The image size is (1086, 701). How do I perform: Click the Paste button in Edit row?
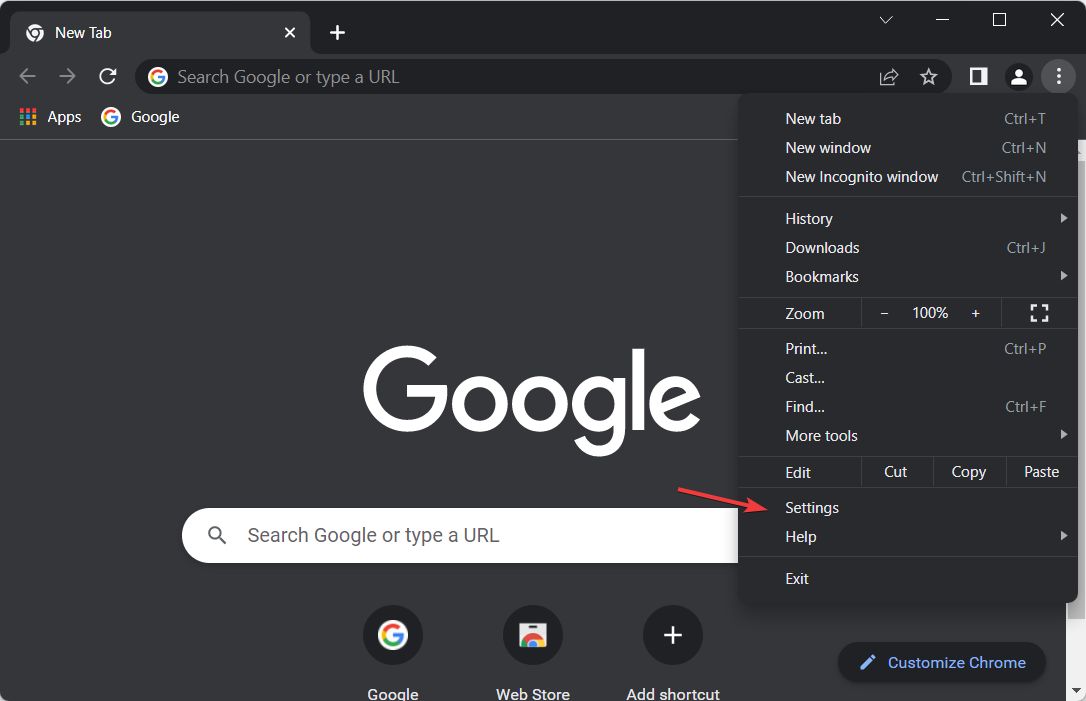(x=1042, y=472)
